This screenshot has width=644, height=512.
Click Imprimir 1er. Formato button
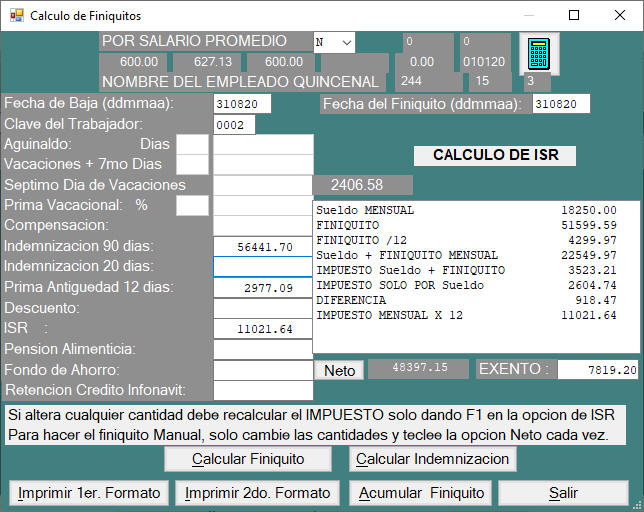89,493
